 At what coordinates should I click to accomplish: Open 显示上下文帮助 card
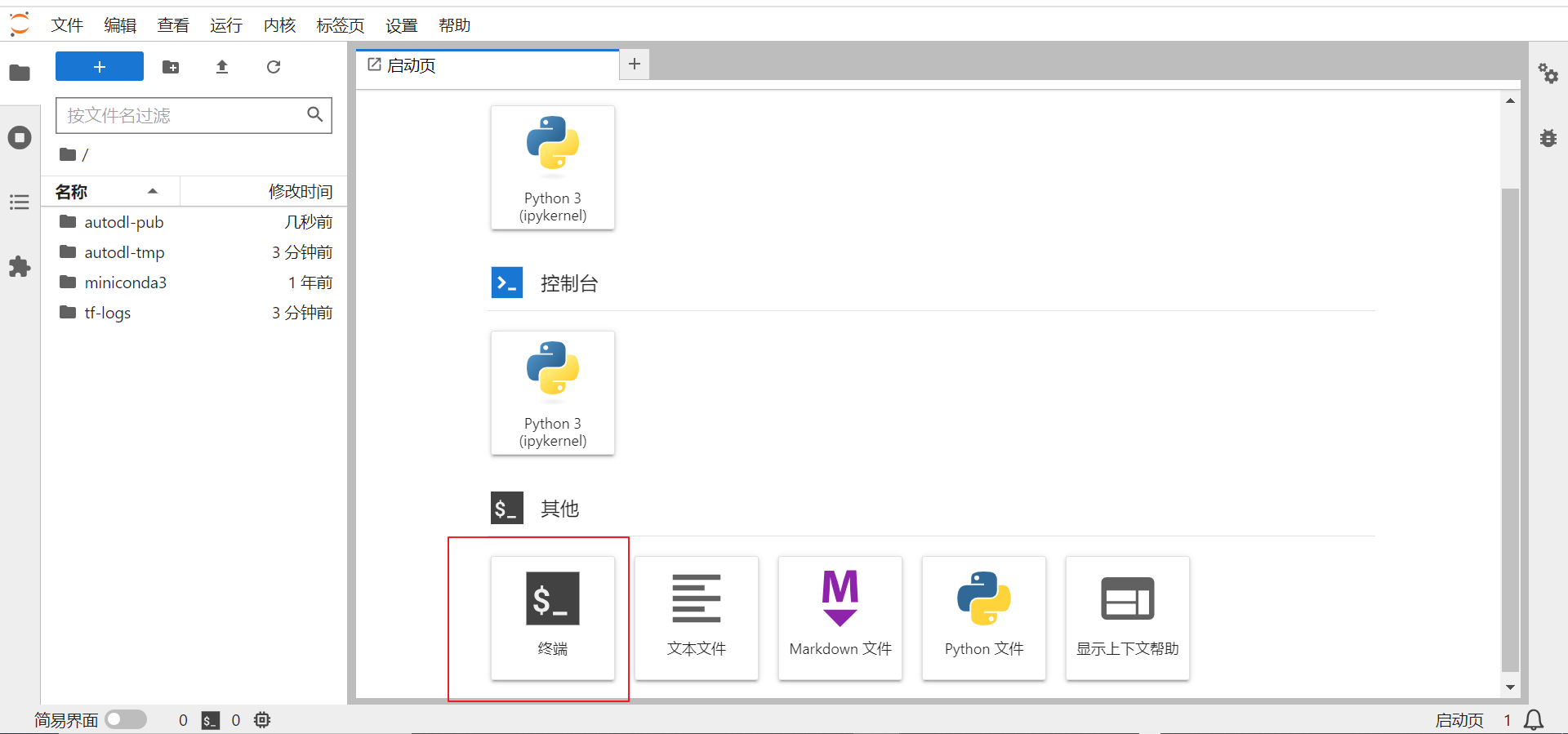[1128, 618]
